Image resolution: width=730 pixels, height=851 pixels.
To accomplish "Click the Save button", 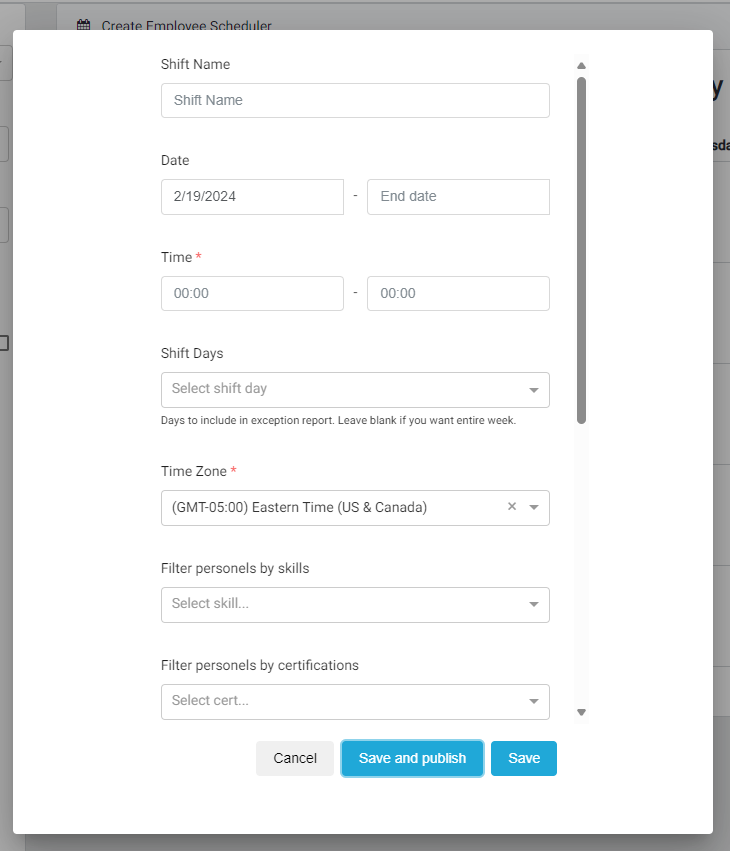I will 524,758.
